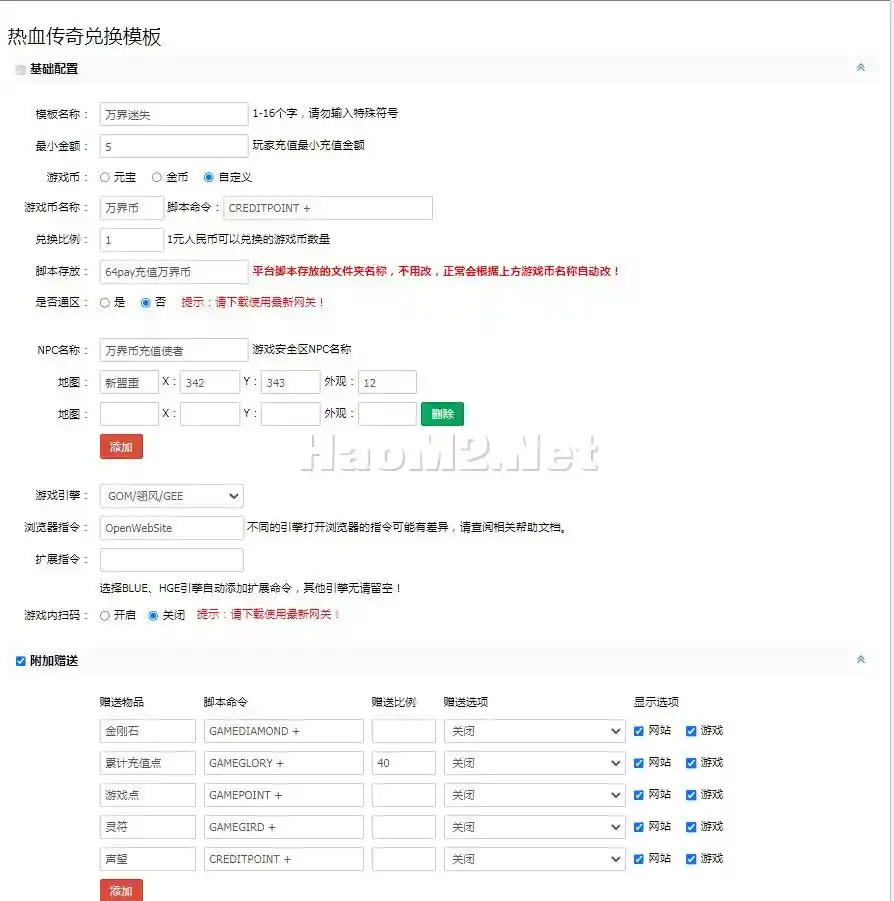The height and width of the screenshot is (901, 894).
Task: Edit script field GAMEGLORY +
Action: click(284, 763)
